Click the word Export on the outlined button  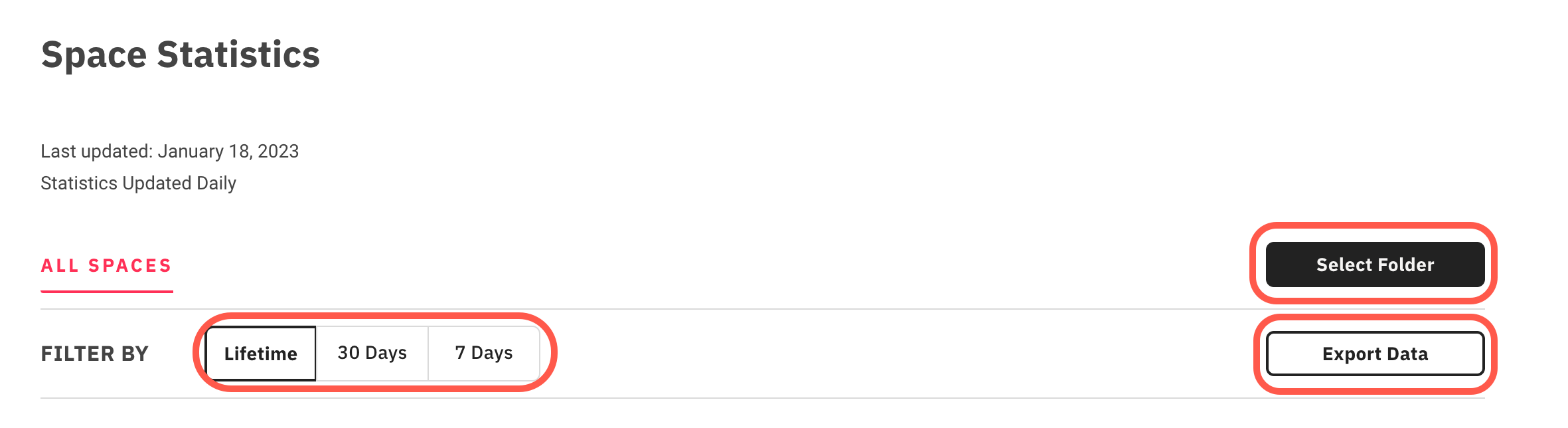point(1351,354)
